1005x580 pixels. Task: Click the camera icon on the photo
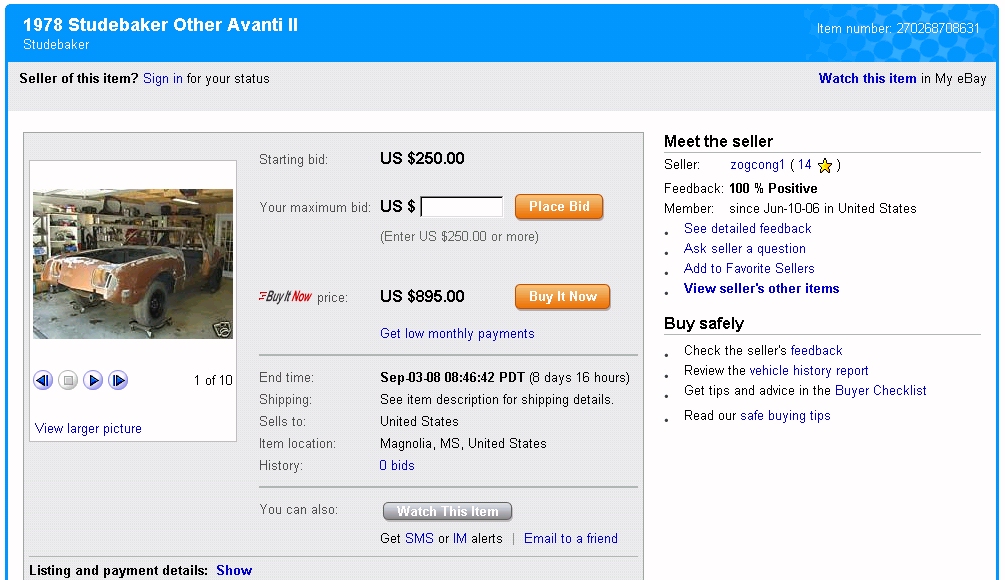click(x=222, y=327)
